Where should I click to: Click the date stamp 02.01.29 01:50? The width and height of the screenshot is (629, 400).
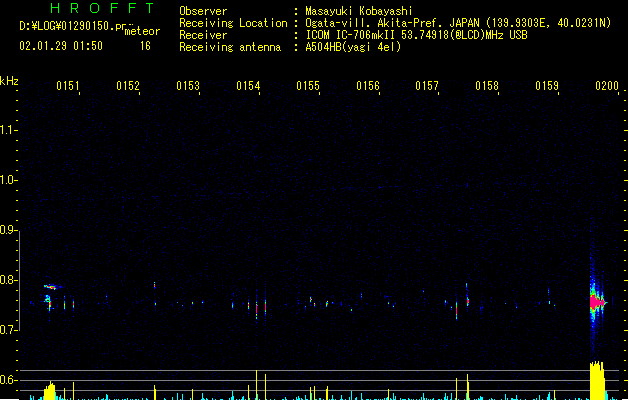[61, 46]
